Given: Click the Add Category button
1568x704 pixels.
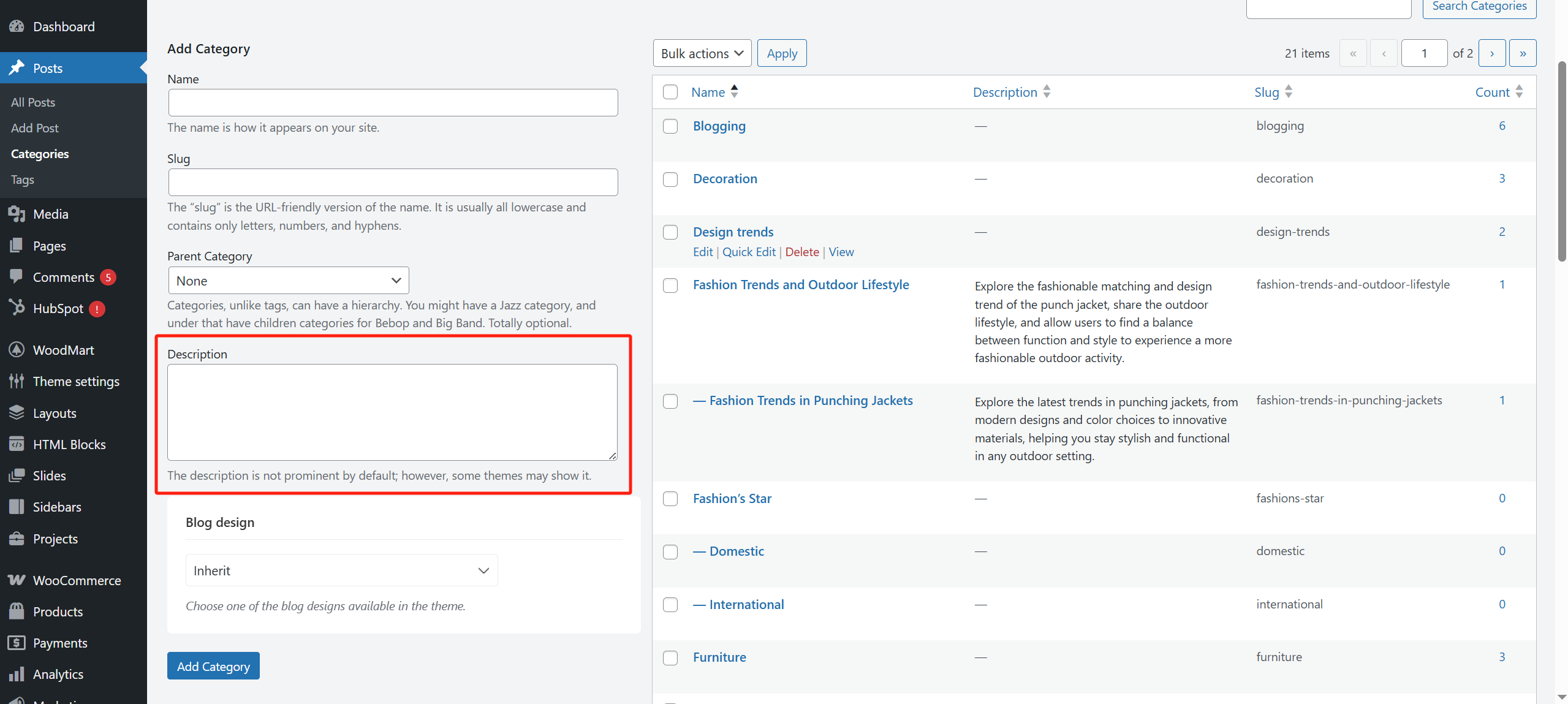Looking at the screenshot, I should coord(213,666).
